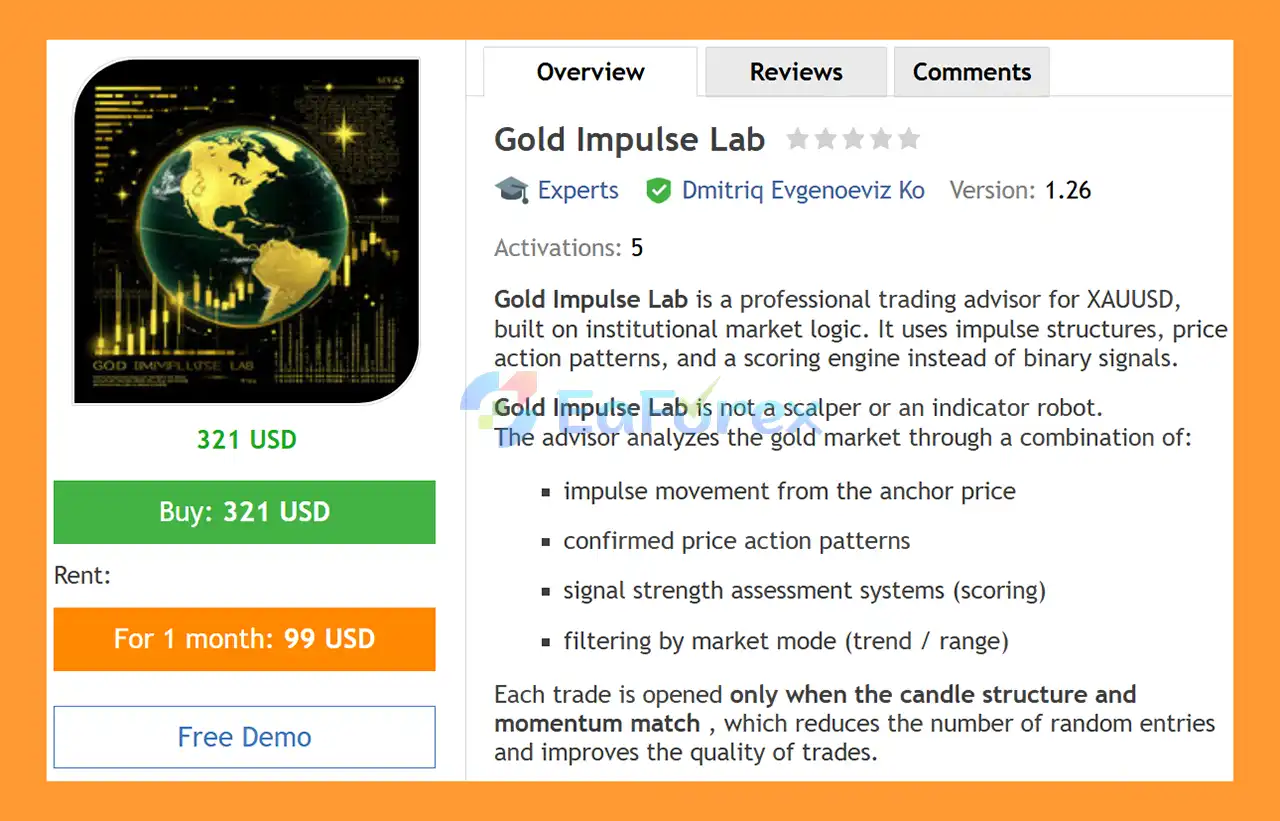1280x821 pixels.
Task: Switch to the Overview tab
Action: [x=590, y=72]
